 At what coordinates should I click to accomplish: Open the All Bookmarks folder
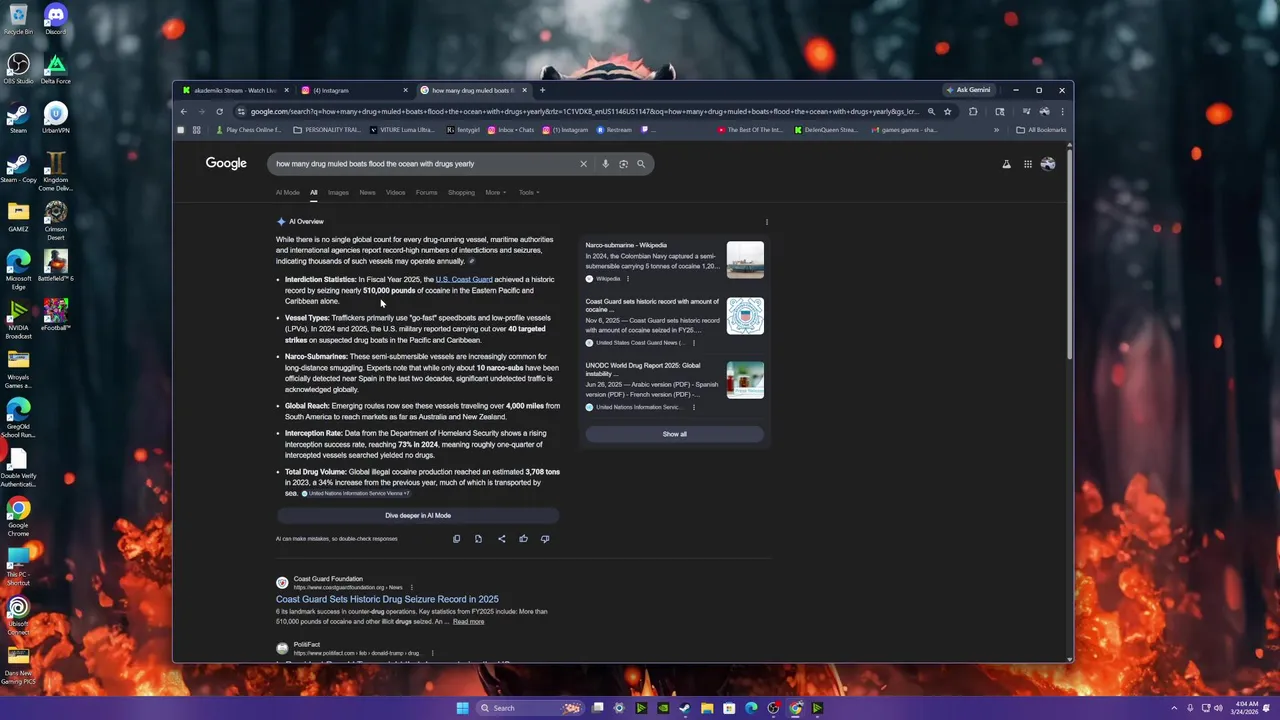click(1041, 130)
